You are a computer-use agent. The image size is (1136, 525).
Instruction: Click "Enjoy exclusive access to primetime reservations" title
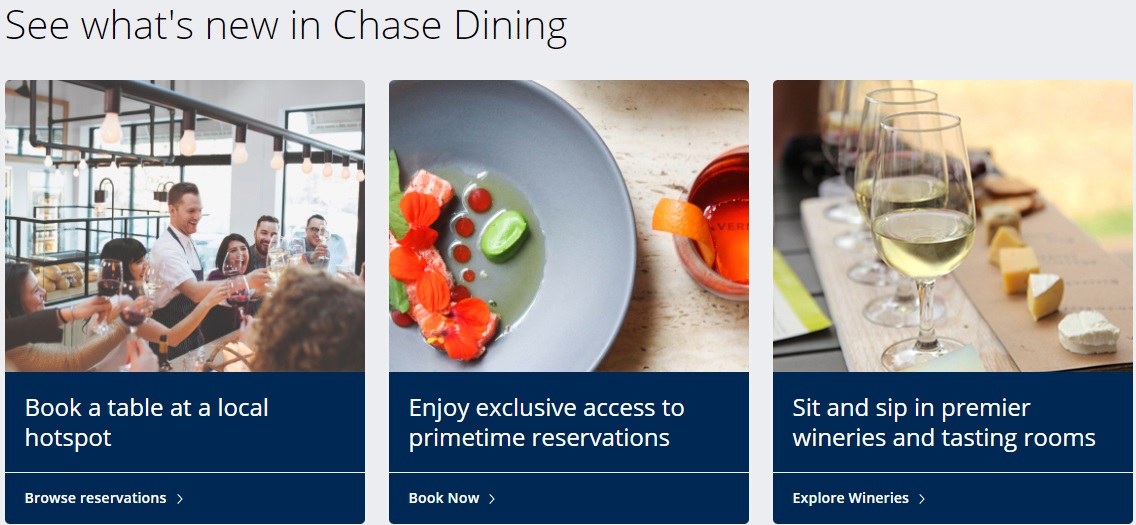[546, 422]
